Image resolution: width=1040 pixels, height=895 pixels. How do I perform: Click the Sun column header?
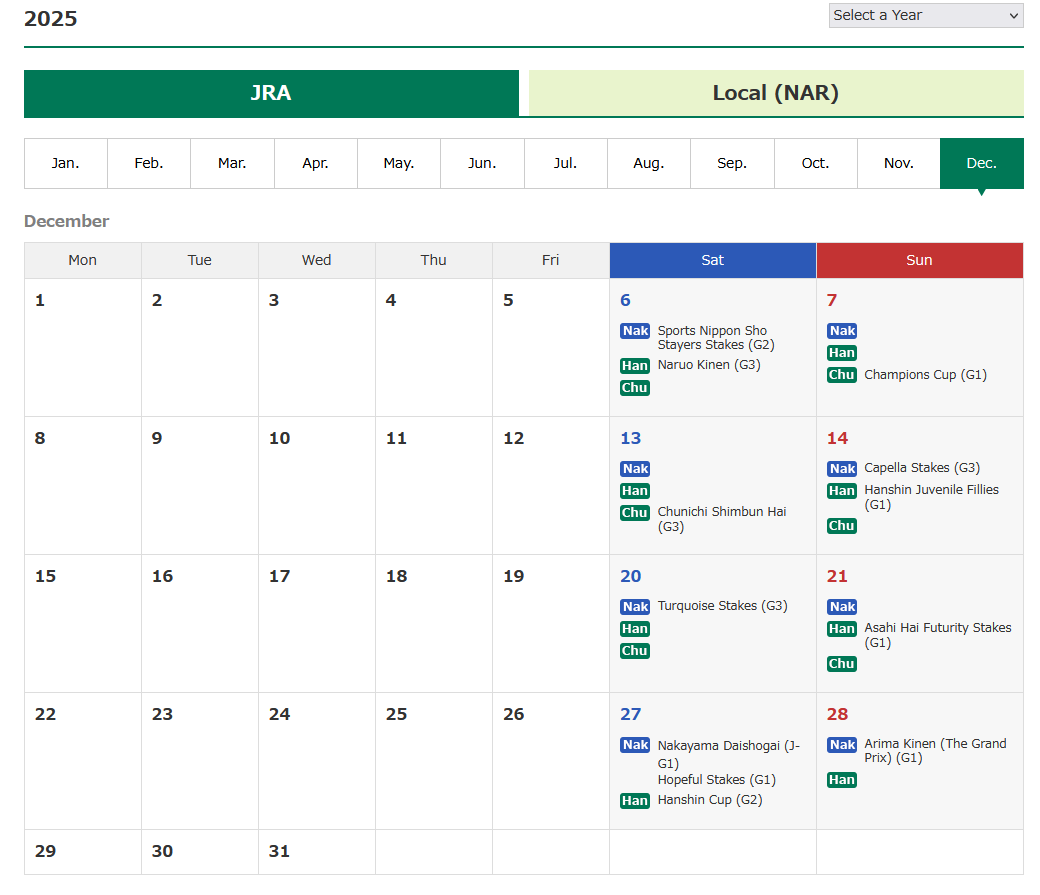919,260
